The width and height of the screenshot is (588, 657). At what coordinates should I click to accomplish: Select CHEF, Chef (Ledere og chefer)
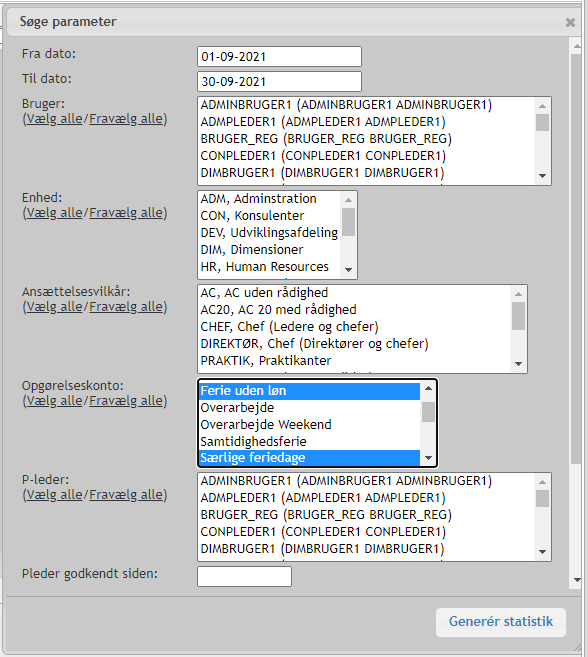tap(355, 326)
